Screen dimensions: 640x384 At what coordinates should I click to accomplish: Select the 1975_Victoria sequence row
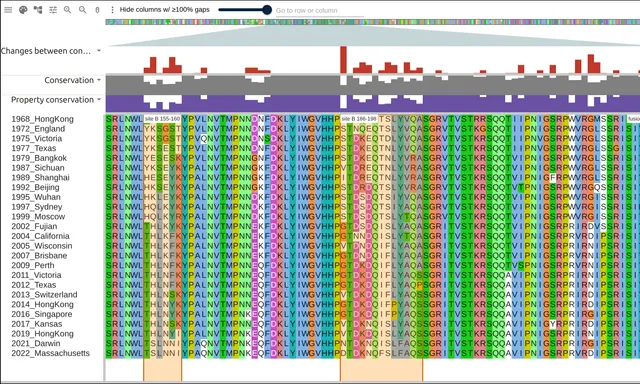coord(37,138)
